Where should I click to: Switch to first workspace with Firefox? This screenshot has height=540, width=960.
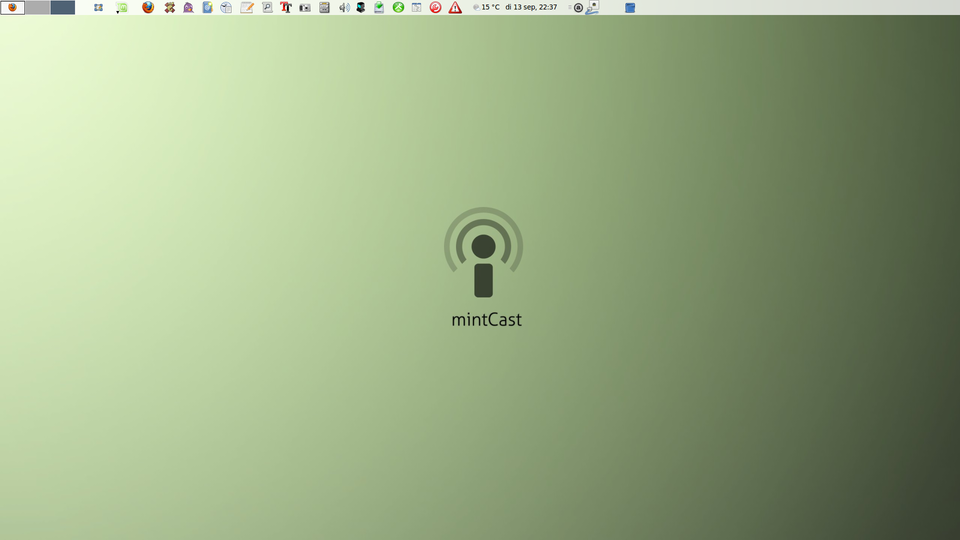[12, 7]
